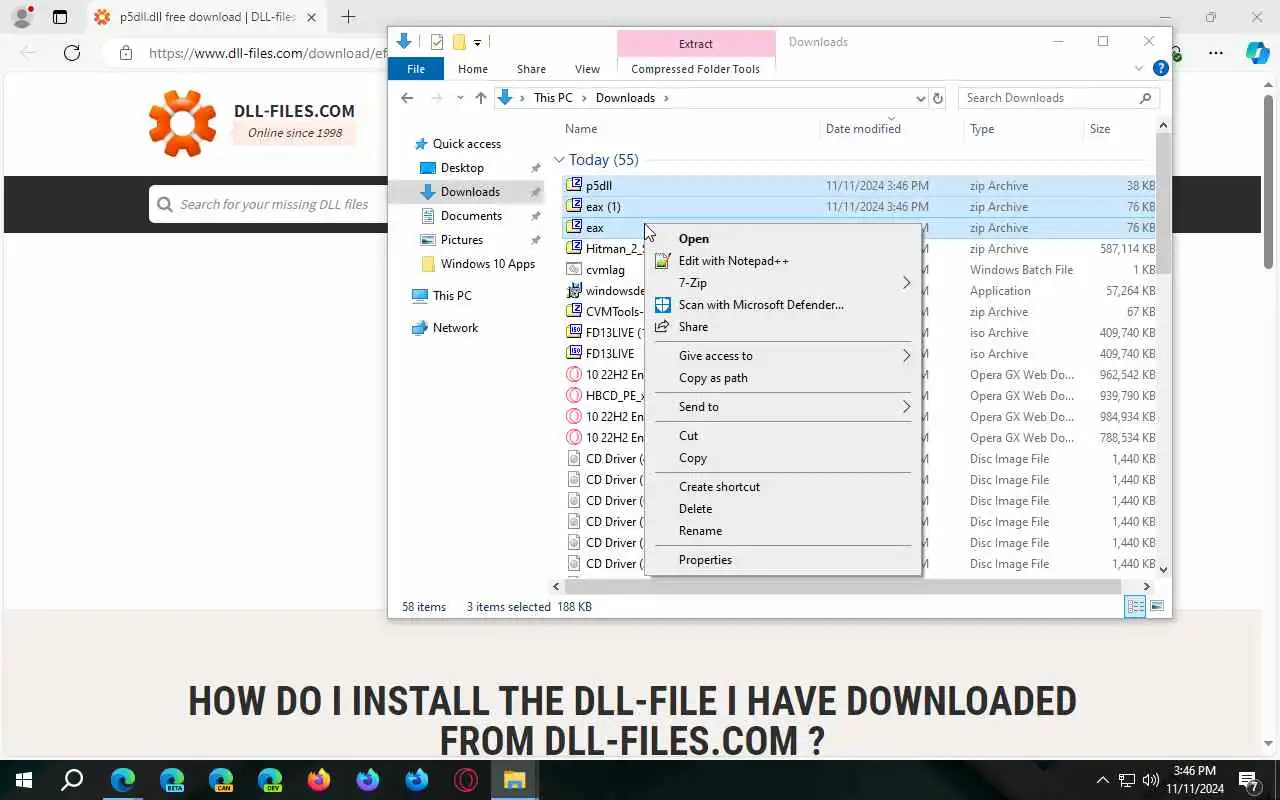Image resolution: width=1280 pixels, height=800 pixels.
Task: Open the recent locations dropdown arrow
Action: [x=460, y=98]
